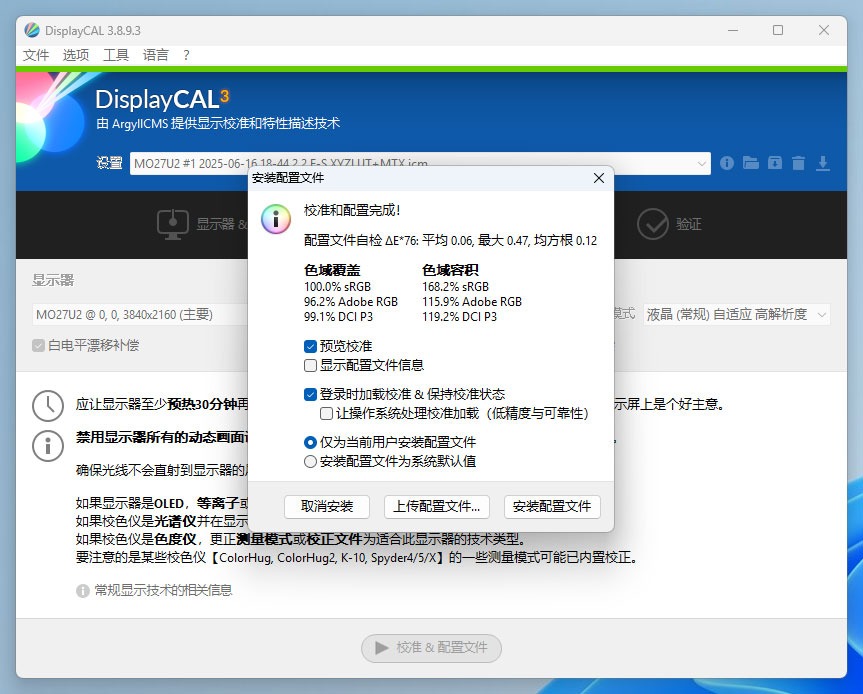Click the 115.9% Adobe RGB volume value
The height and width of the screenshot is (694, 863).
[472, 302]
